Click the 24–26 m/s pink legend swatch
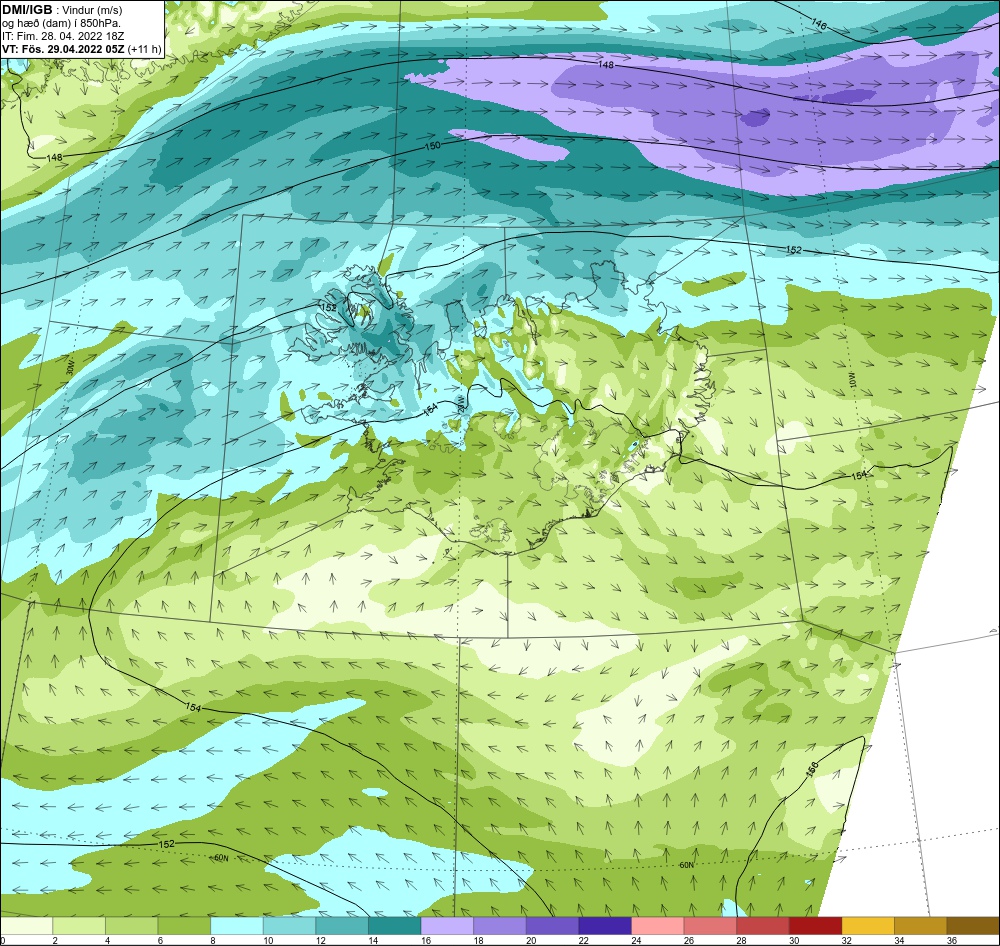The image size is (1000, 946). click(658, 926)
